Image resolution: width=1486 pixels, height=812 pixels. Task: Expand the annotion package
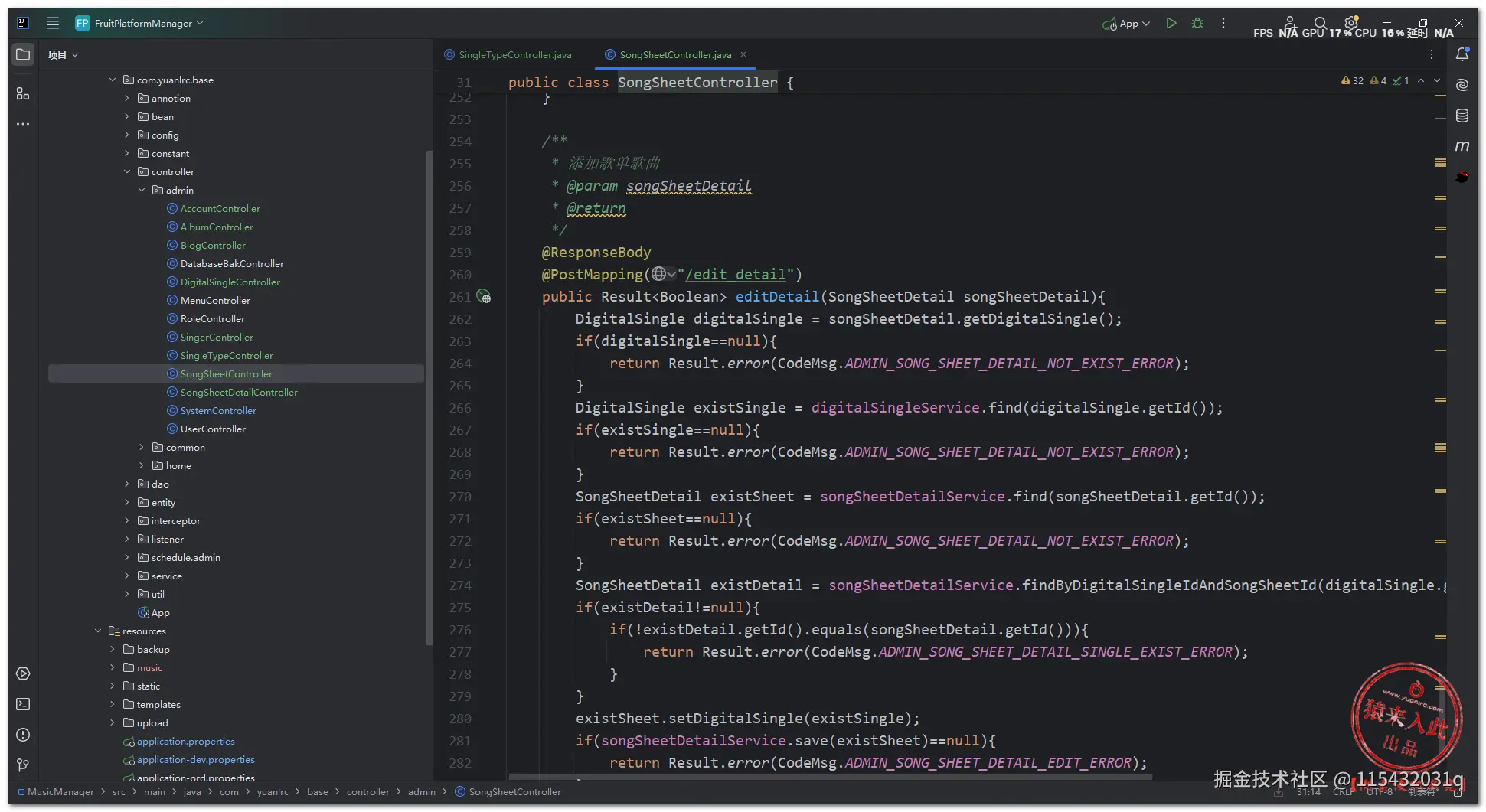point(127,98)
